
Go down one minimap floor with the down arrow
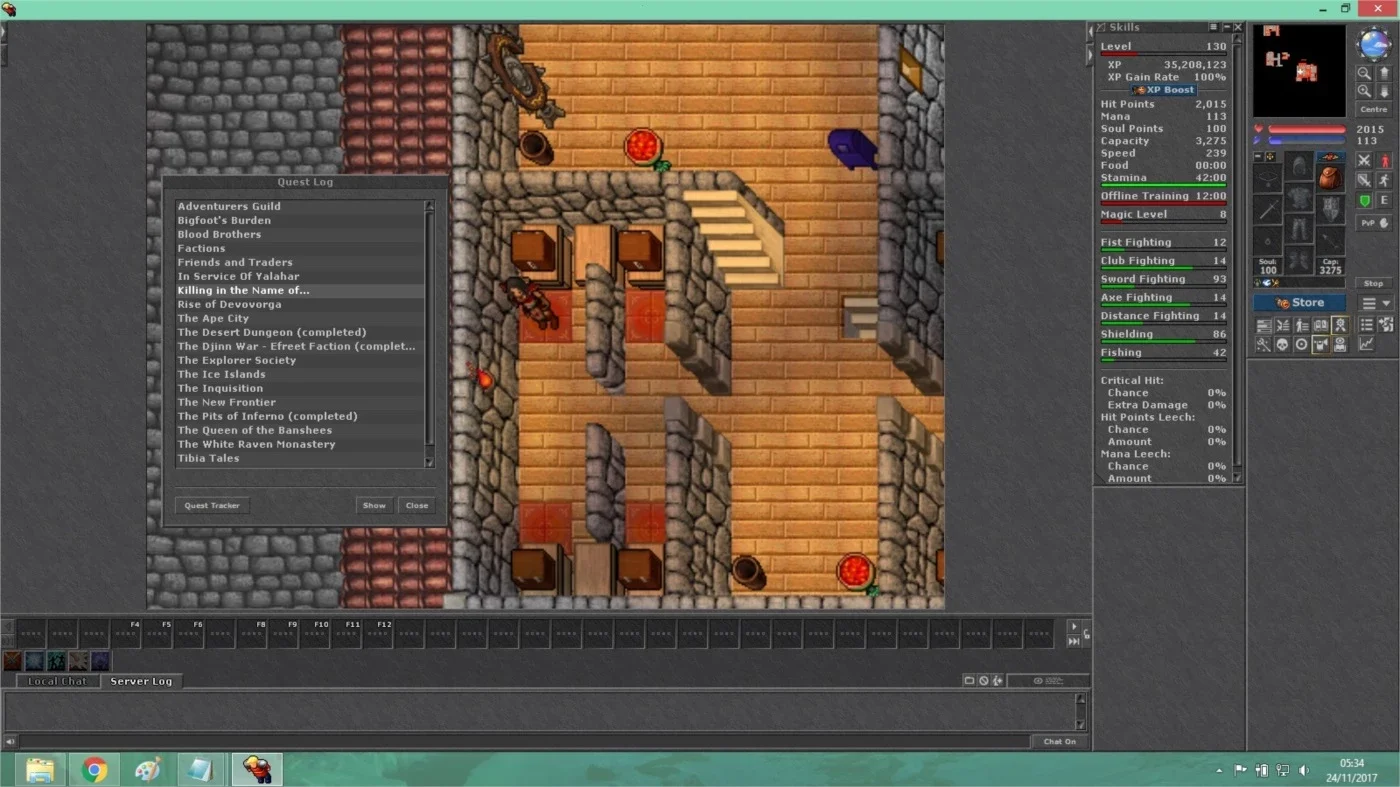pyautogui.click(x=1384, y=90)
